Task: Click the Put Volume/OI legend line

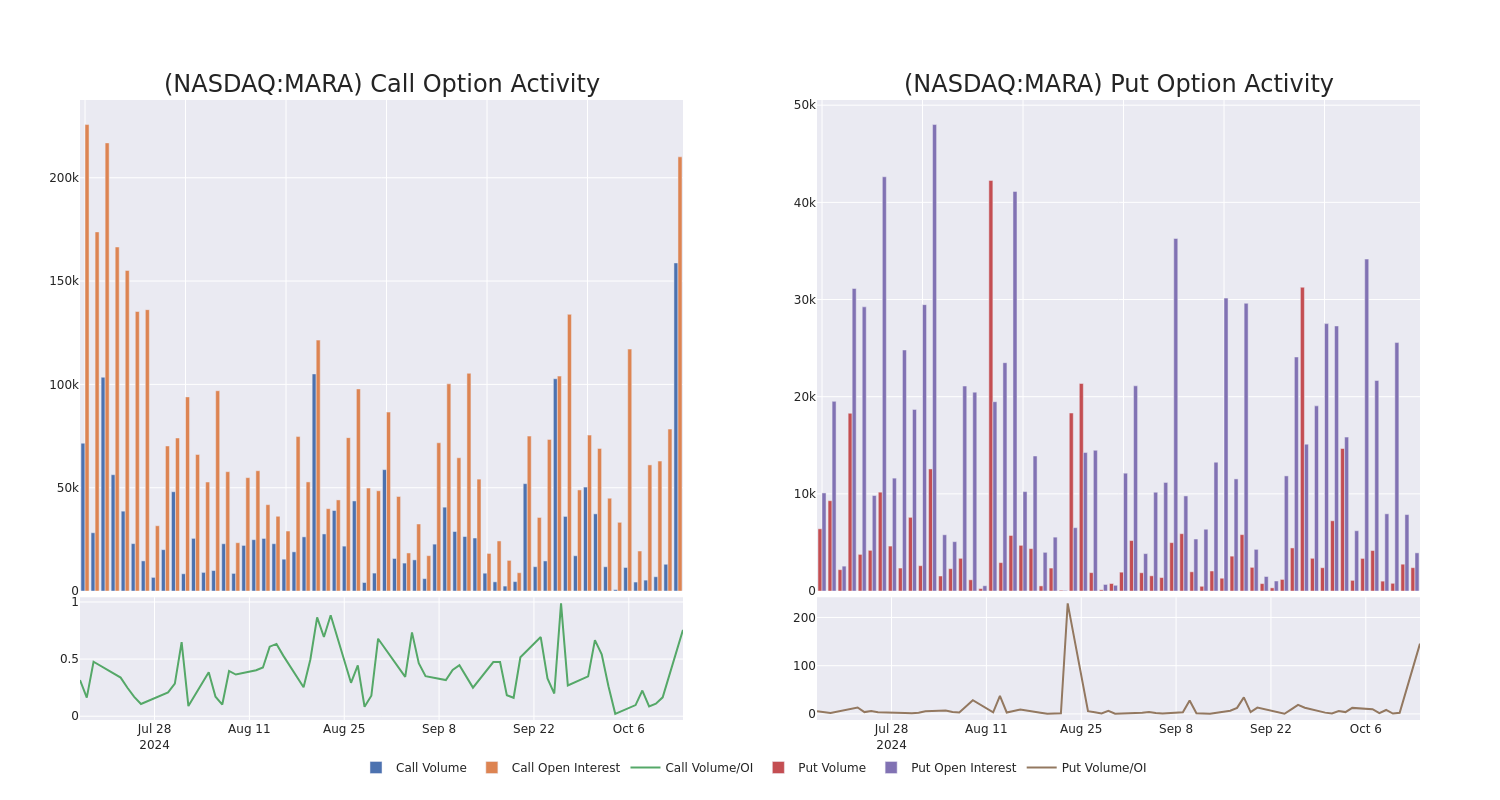Action: (x=1042, y=768)
